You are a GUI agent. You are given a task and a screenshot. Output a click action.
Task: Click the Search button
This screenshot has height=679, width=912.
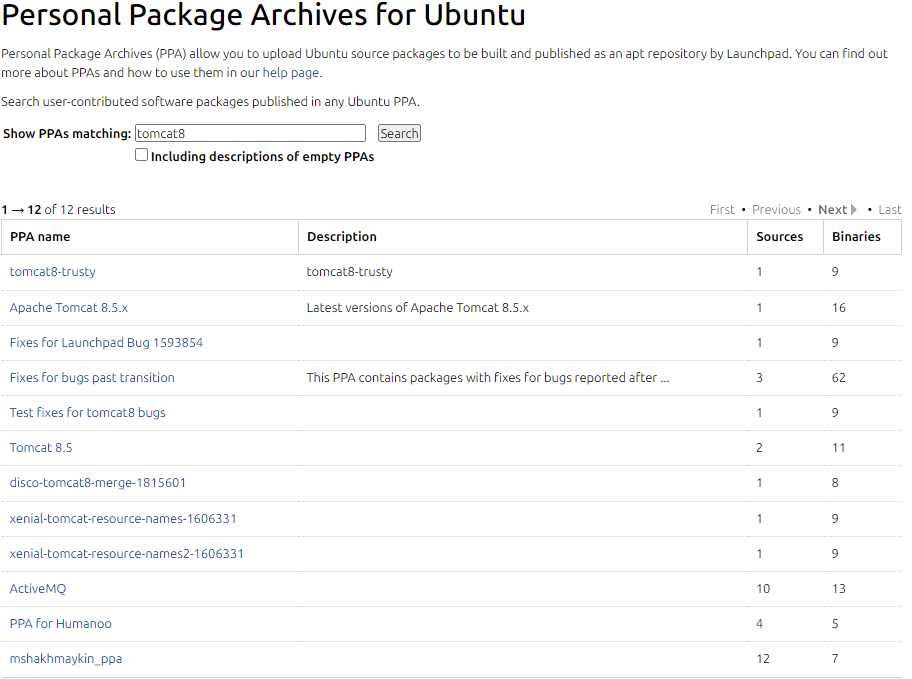click(x=399, y=133)
